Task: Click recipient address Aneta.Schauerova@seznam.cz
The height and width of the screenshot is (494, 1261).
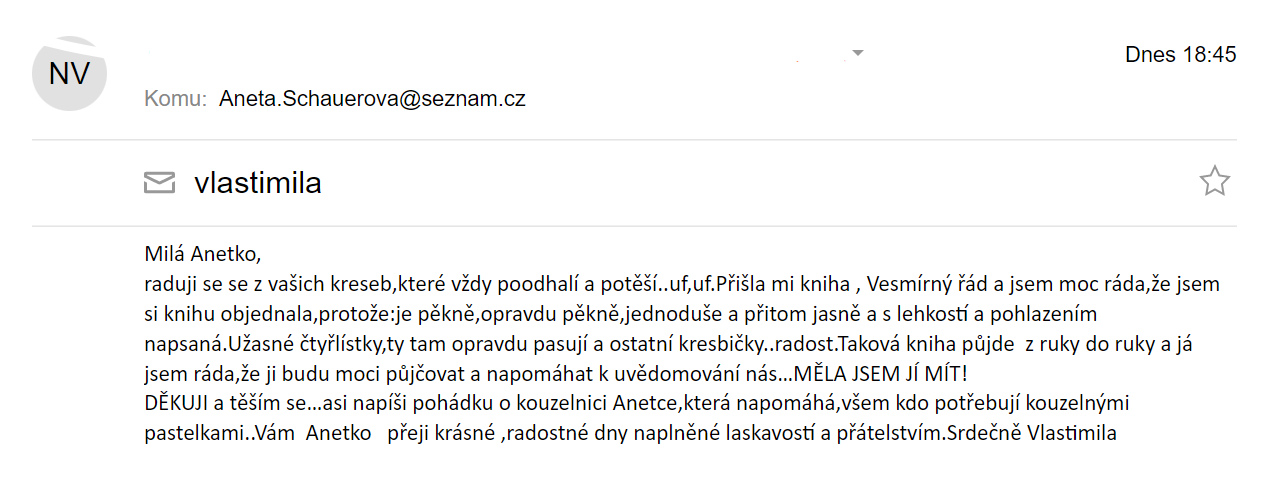Action: pos(372,99)
